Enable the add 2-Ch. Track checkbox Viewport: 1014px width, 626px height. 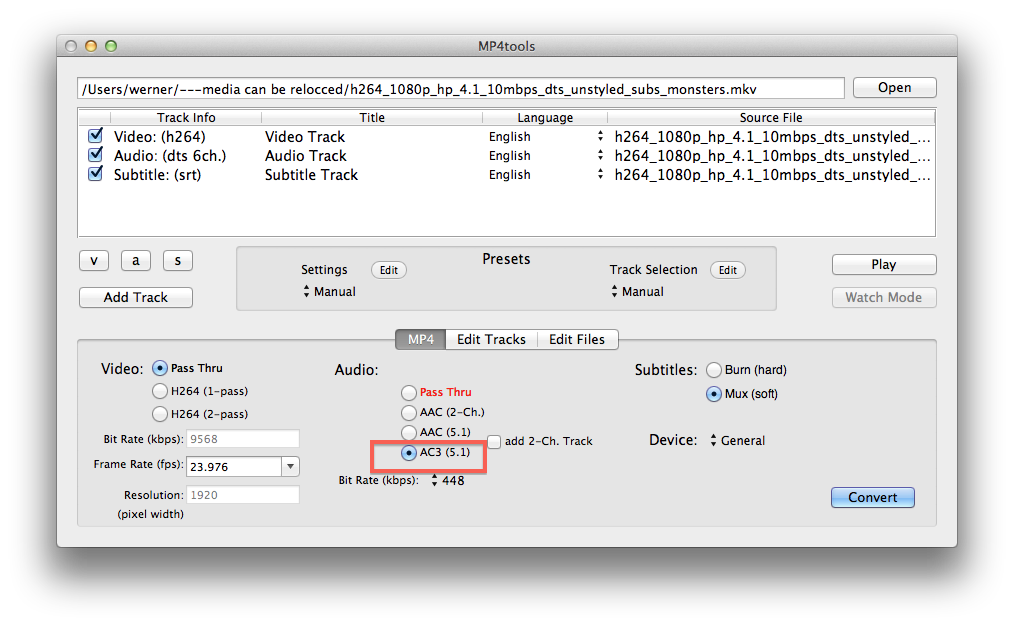tap(494, 442)
